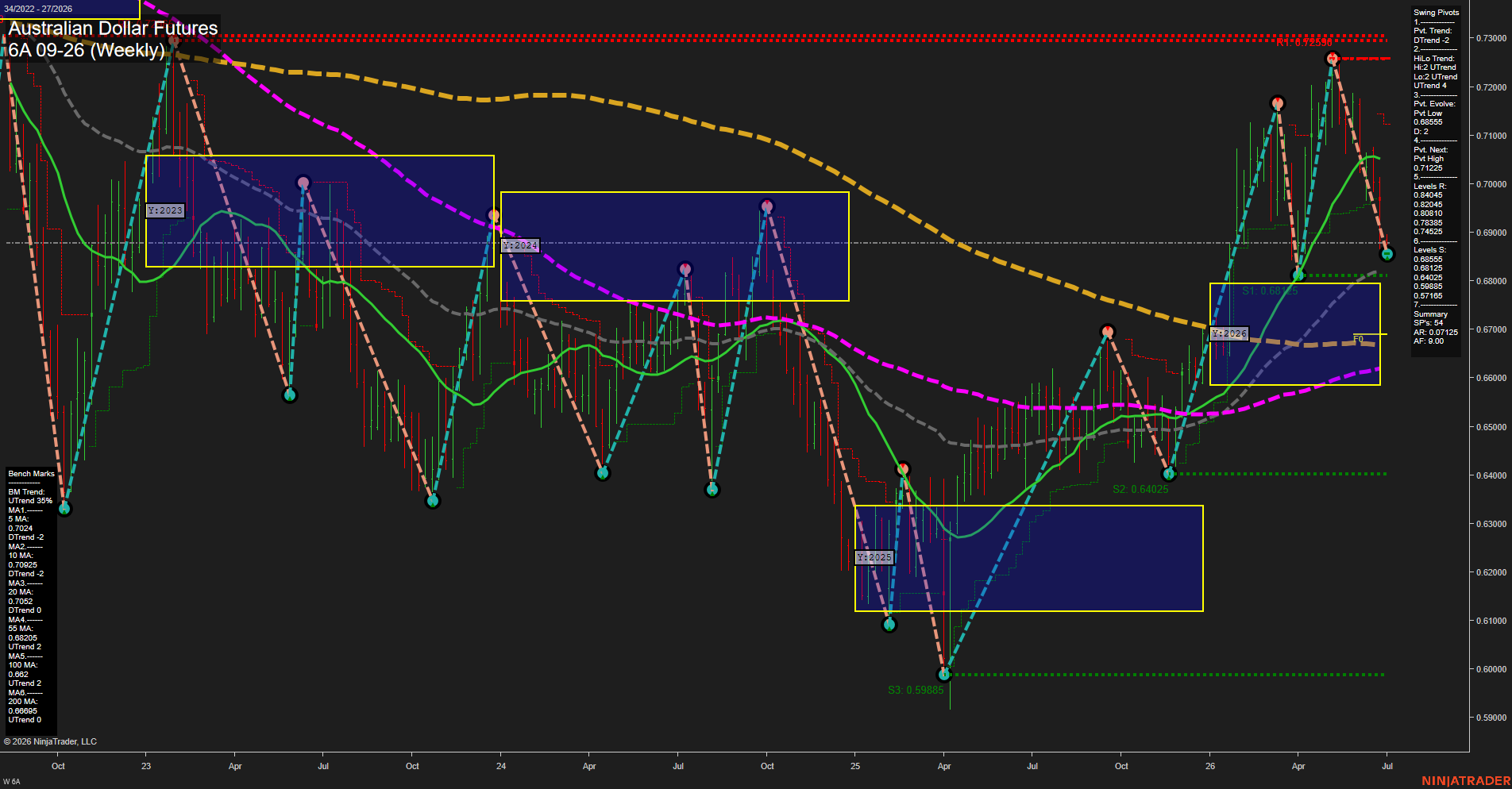Select the swing low pivot dot at S3 0.59885
The width and height of the screenshot is (1512, 789).
click(944, 674)
